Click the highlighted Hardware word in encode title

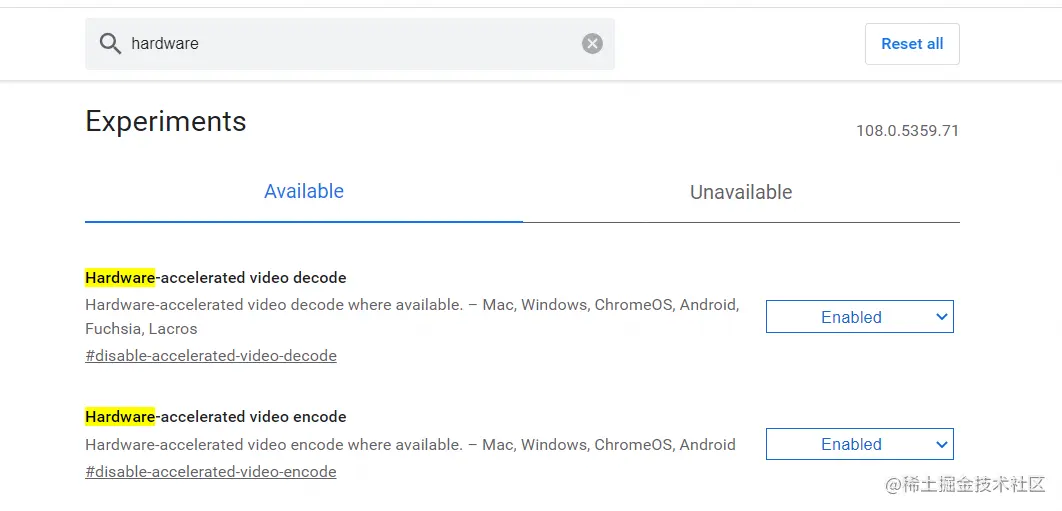pyautogui.click(x=120, y=417)
